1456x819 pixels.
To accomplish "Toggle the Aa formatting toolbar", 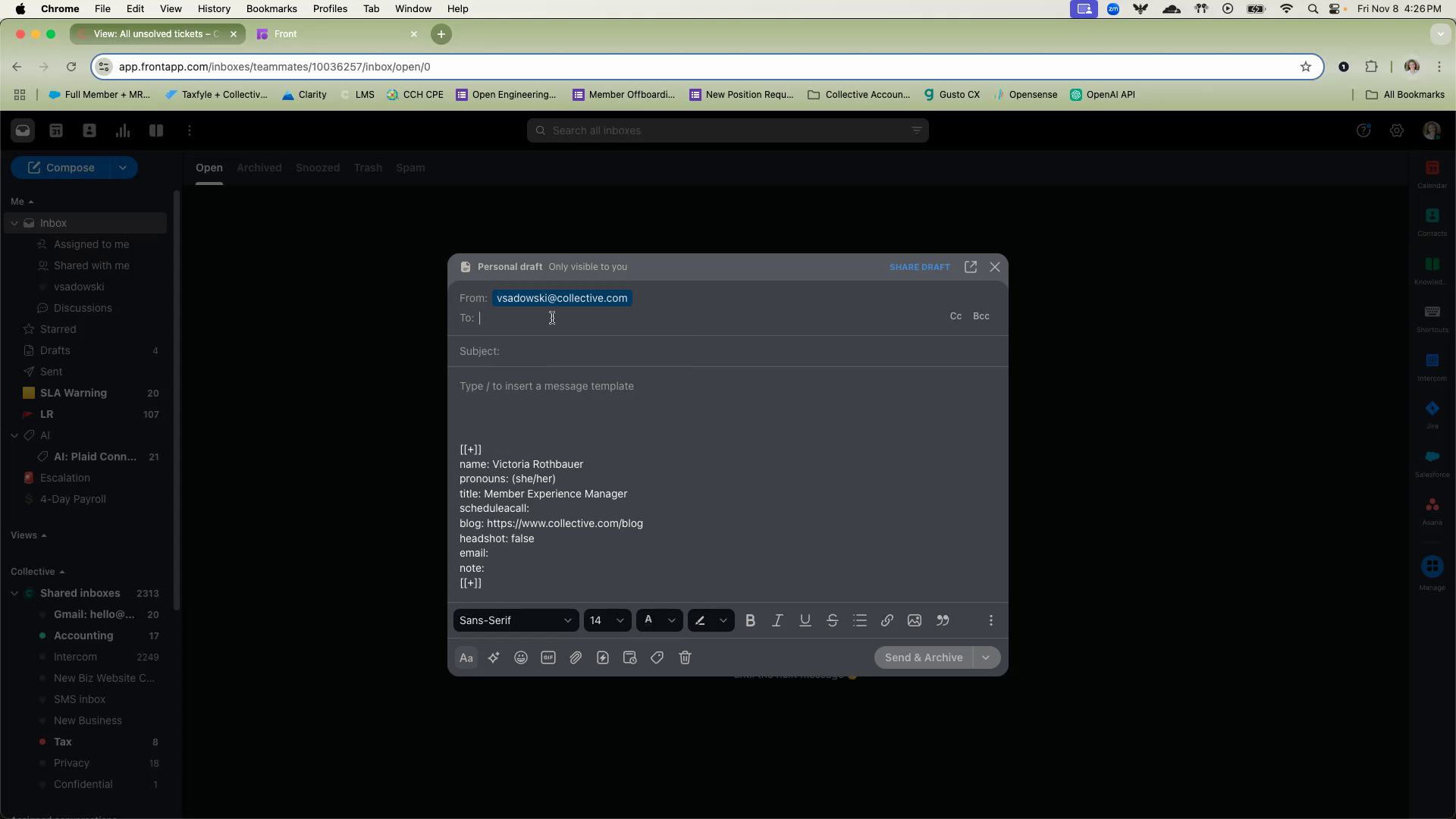I will click(466, 658).
